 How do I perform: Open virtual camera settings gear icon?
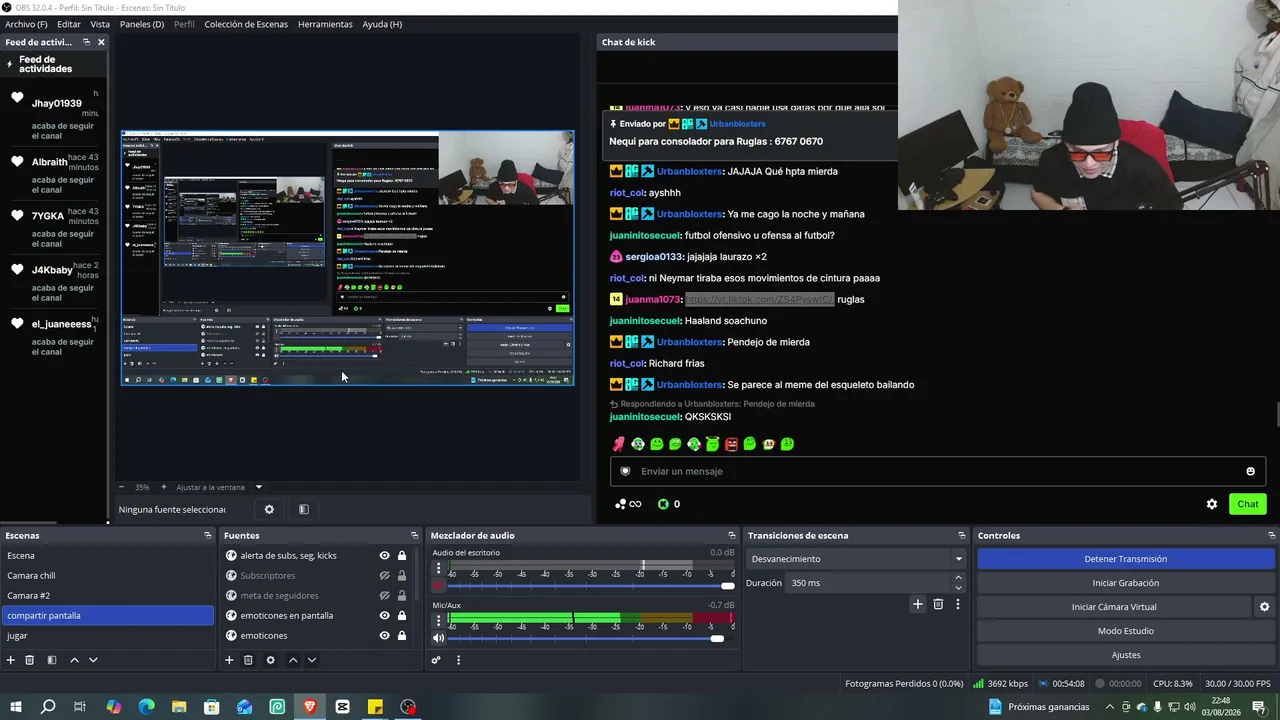[1264, 607]
